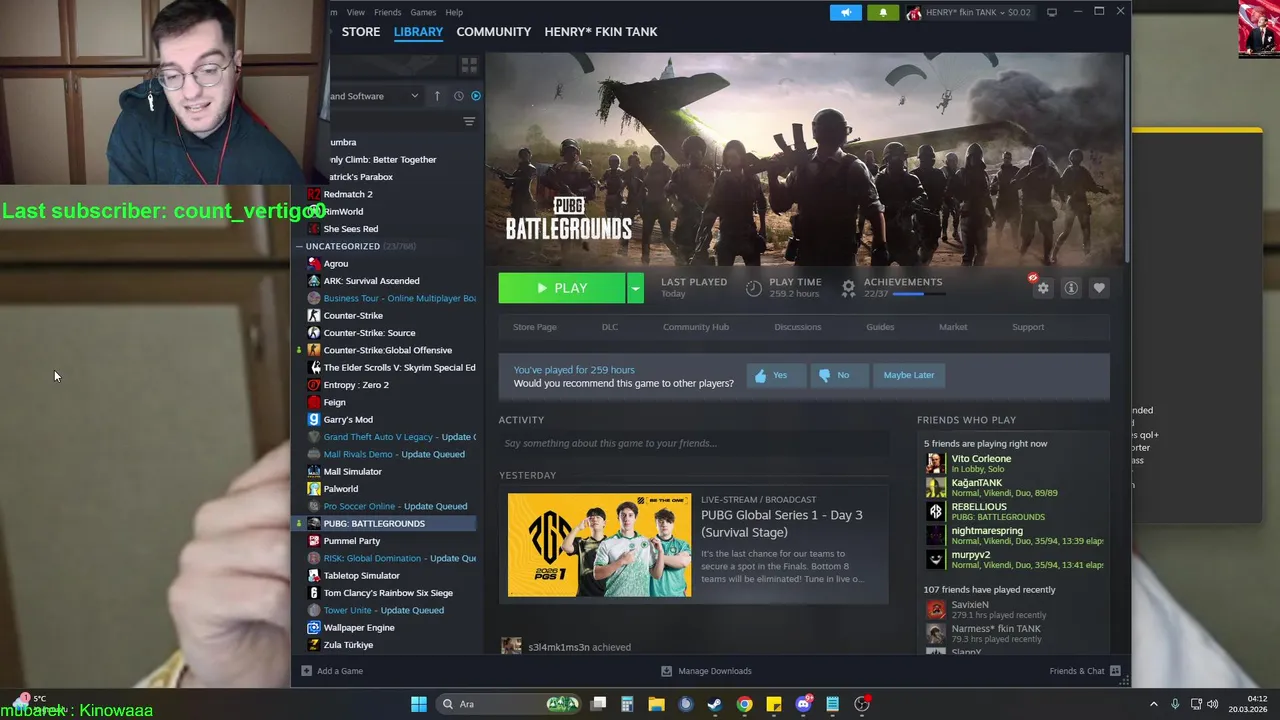Go to the STORE tab
The height and width of the screenshot is (720, 1280).
coord(361,32)
